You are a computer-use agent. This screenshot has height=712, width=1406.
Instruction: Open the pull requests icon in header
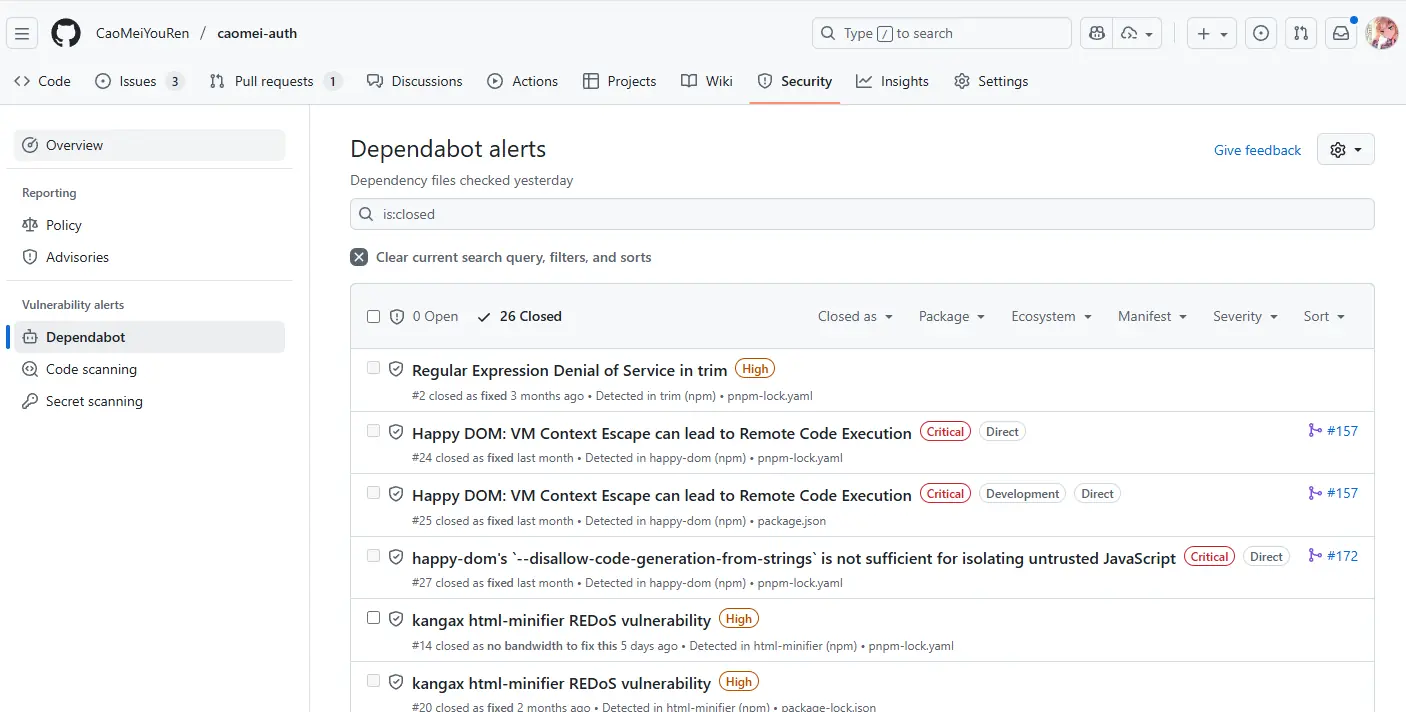pos(1300,33)
